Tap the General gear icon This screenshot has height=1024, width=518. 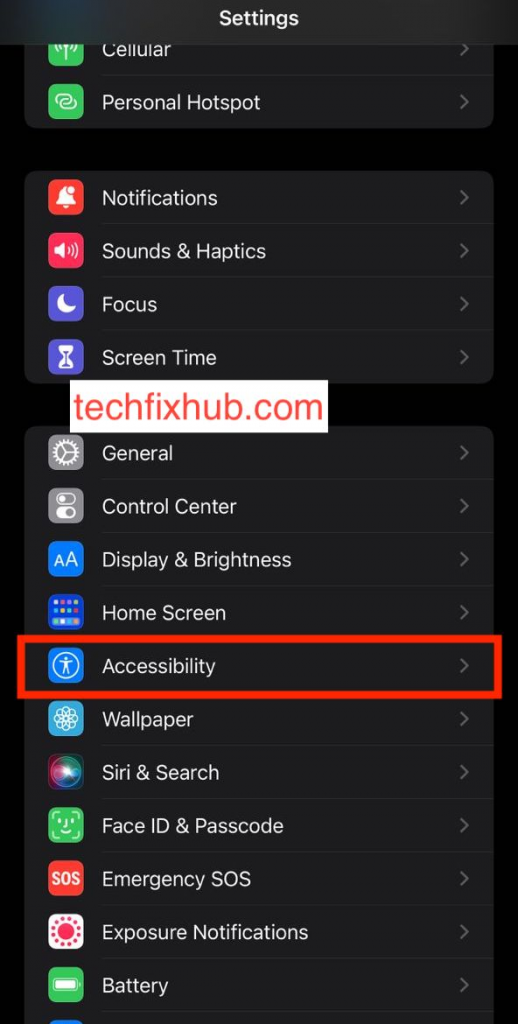click(x=65, y=453)
